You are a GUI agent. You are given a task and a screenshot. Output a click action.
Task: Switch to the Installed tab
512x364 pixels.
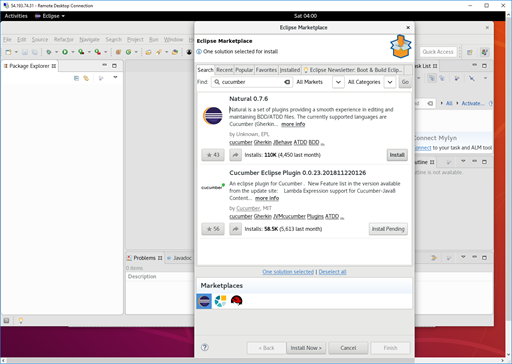pos(290,70)
